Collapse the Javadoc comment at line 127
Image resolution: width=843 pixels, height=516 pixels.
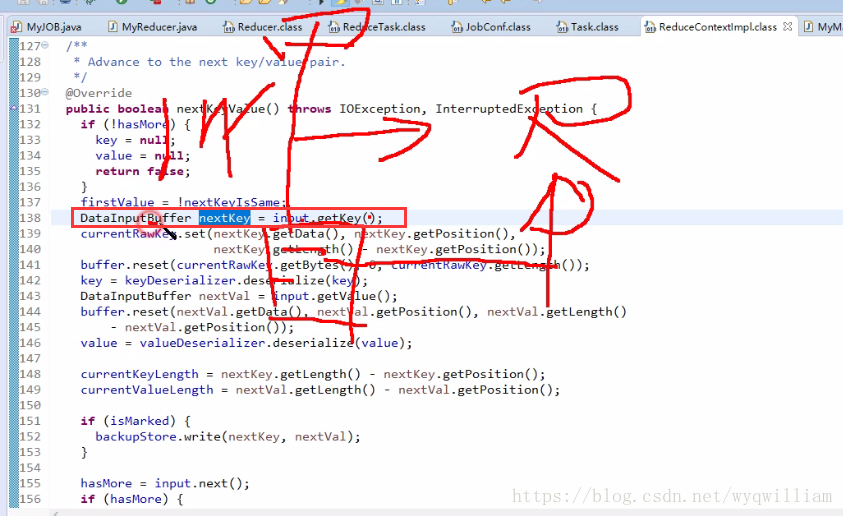[x=45, y=45]
